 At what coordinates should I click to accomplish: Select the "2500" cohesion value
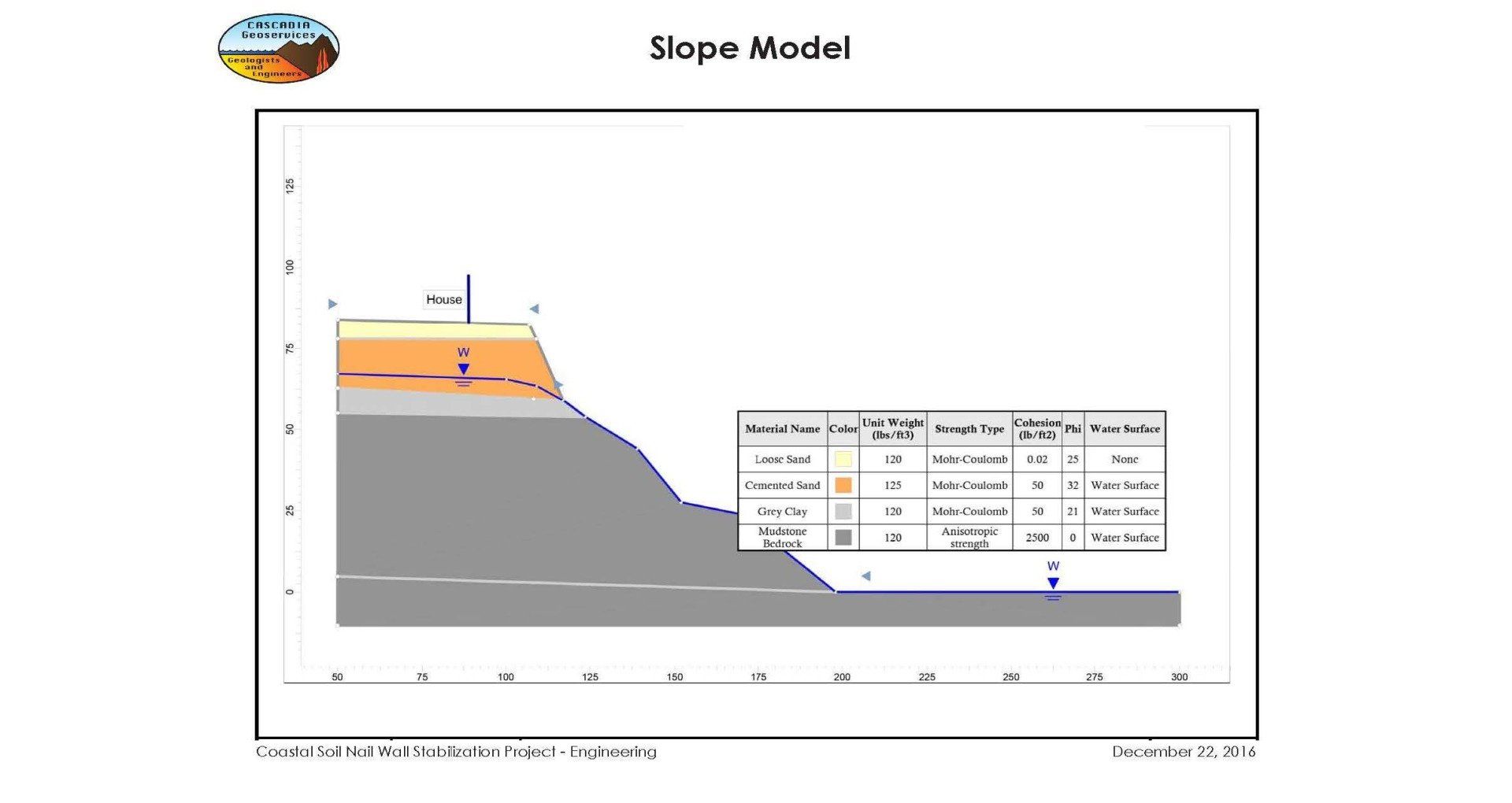[x=1037, y=537]
